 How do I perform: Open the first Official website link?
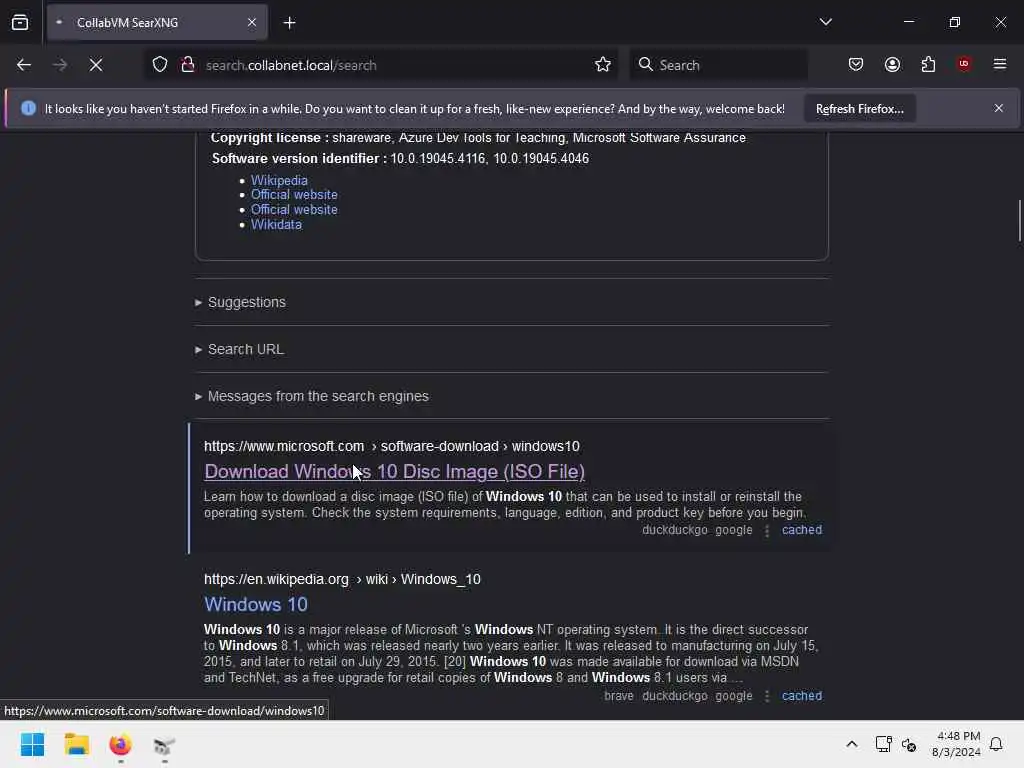click(294, 195)
